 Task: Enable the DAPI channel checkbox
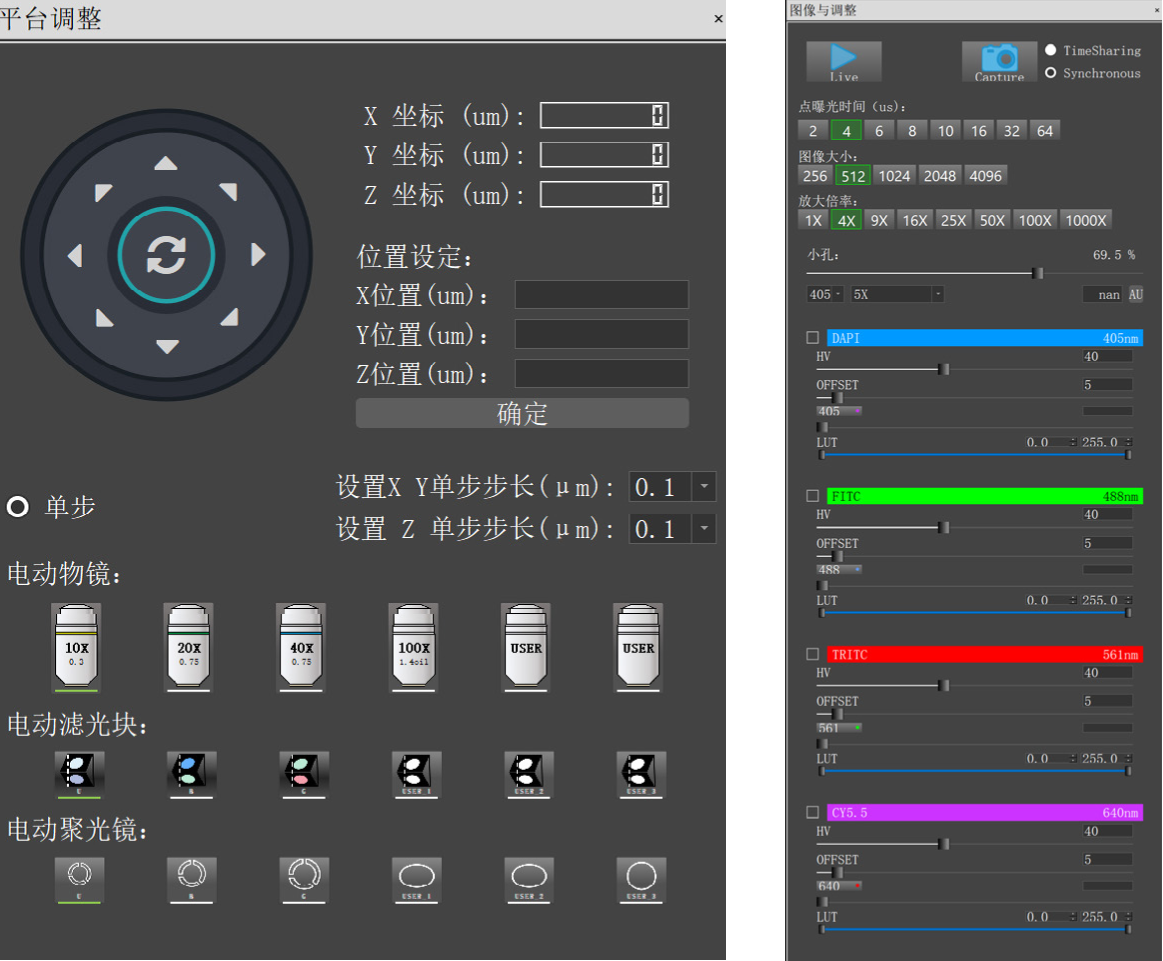click(x=813, y=338)
